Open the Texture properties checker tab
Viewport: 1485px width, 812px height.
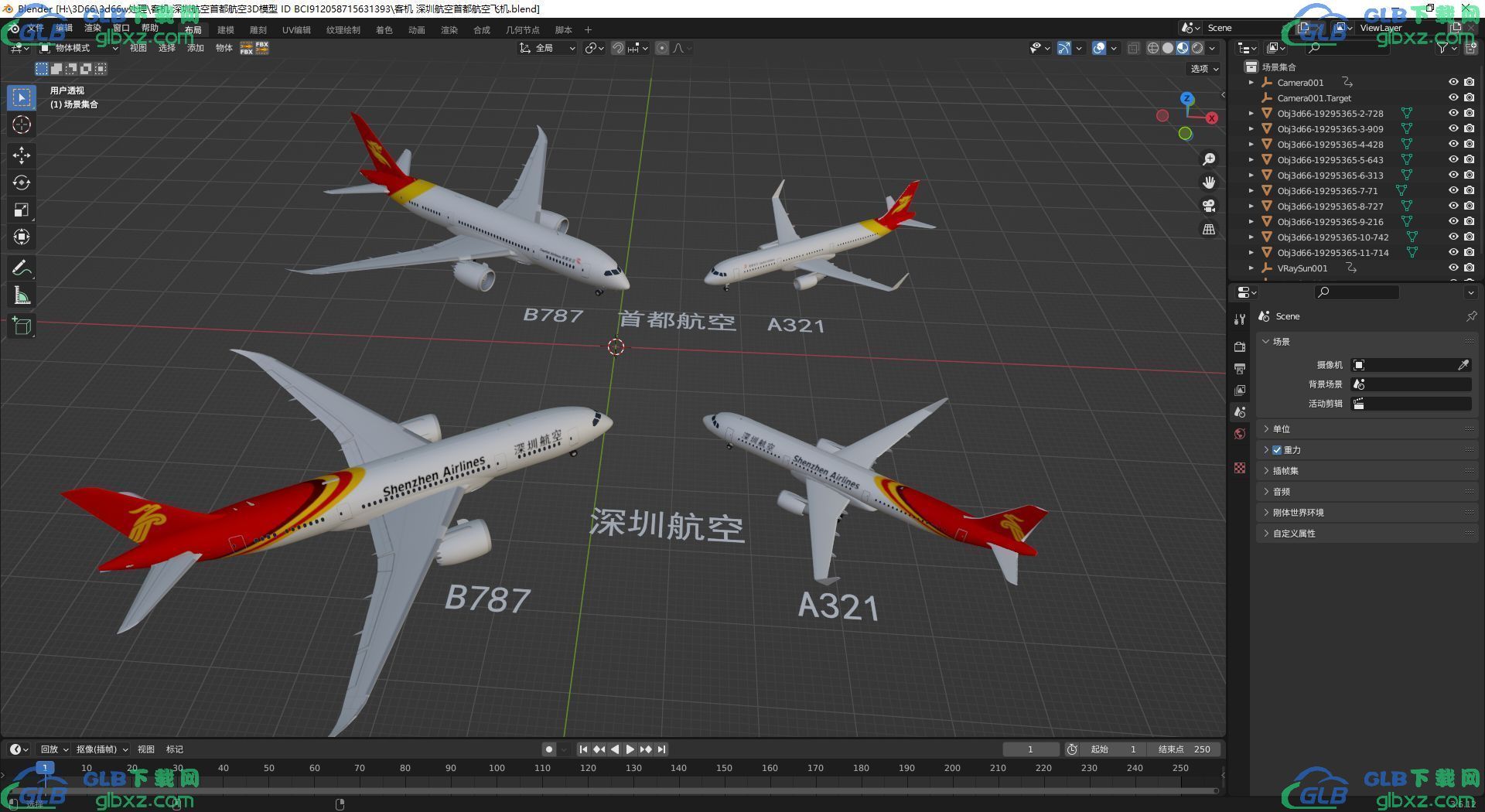[1240, 468]
